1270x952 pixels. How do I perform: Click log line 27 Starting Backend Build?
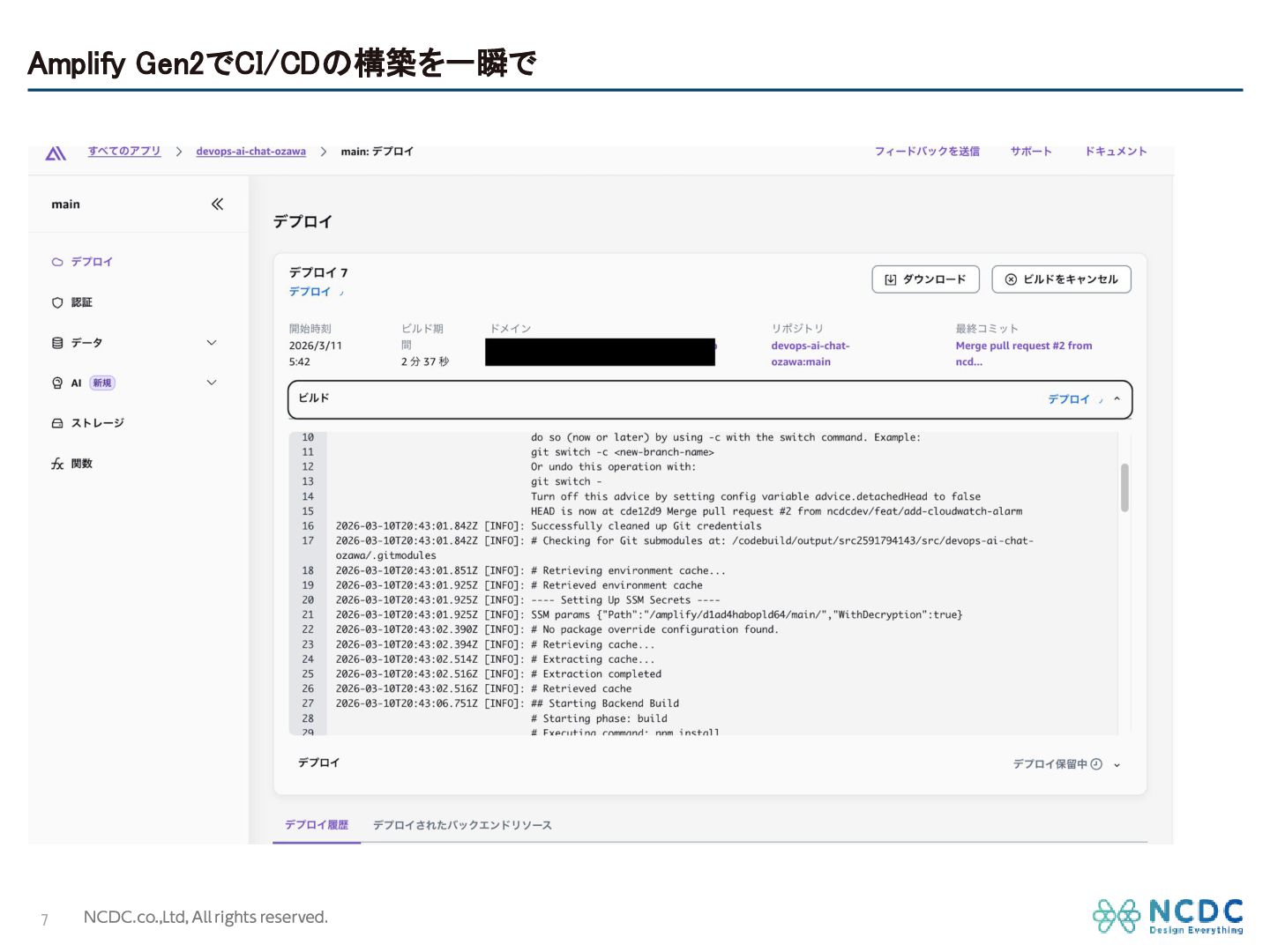(x=507, y=704)
